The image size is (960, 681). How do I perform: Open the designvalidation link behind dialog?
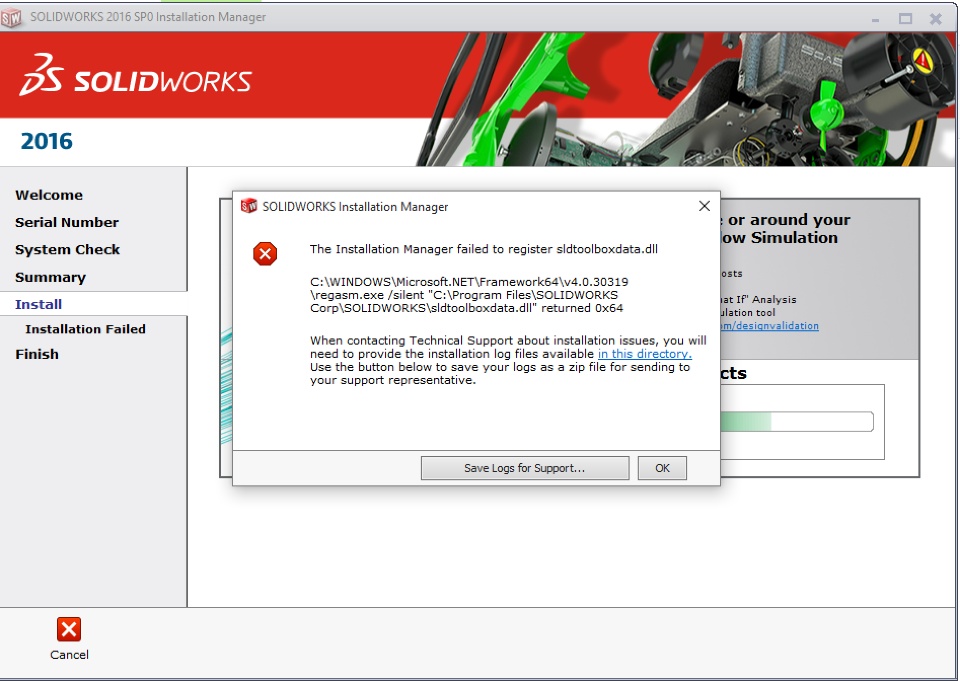770,326
